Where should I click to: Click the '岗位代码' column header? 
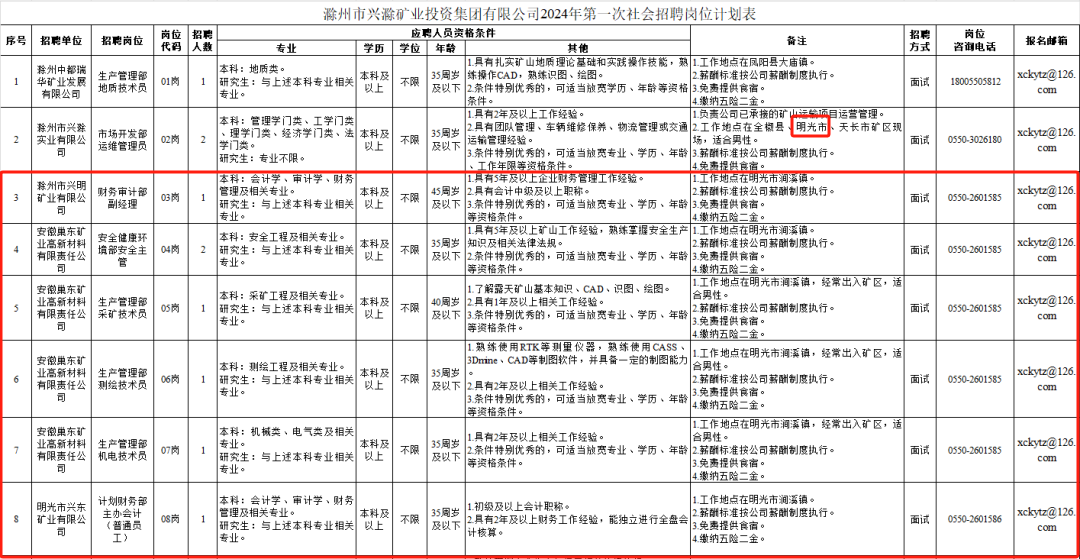pyautogui.click(x=171, y=41)
